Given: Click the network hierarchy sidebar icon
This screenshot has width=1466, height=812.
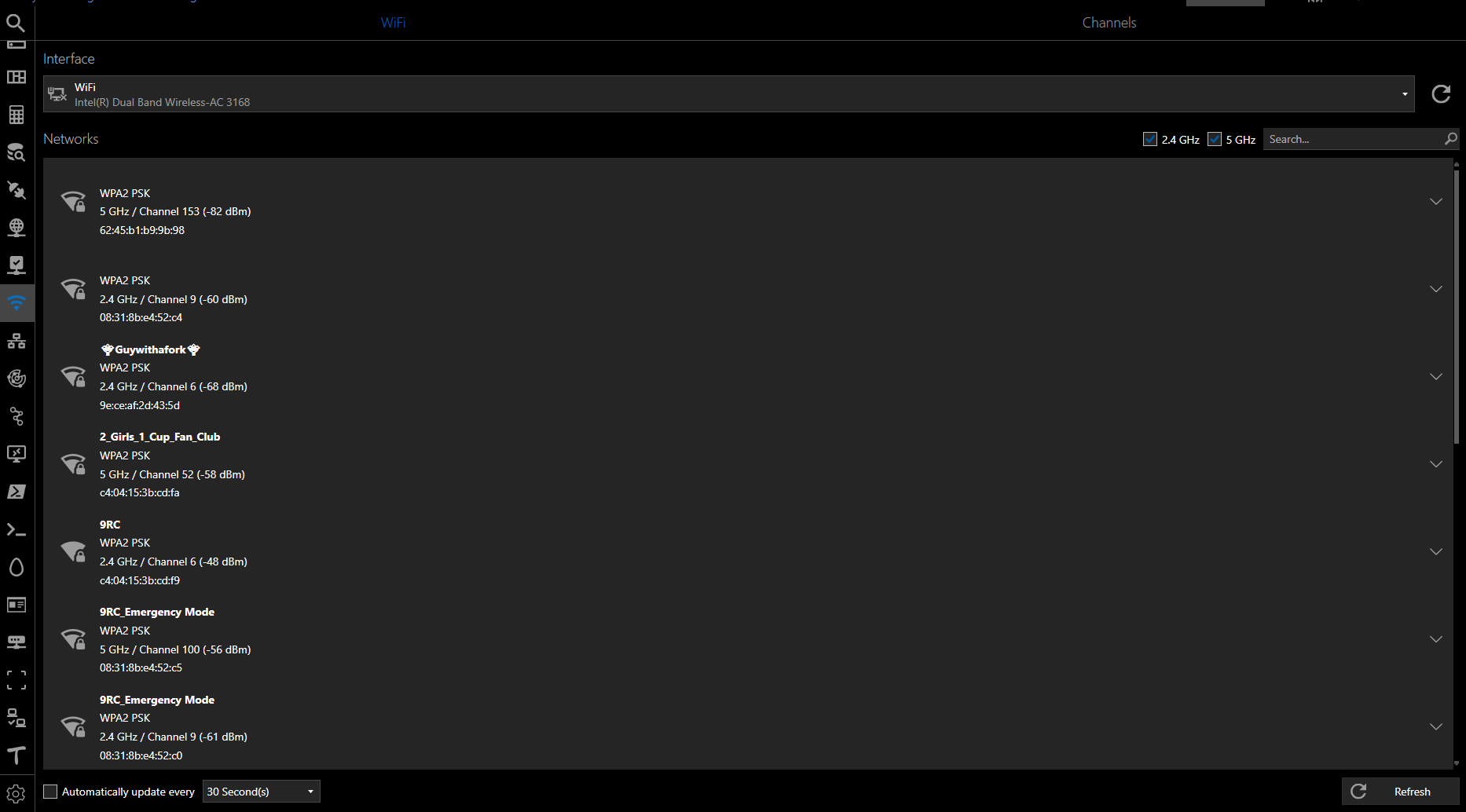Looking at the screenshot, I should [x=16, y=341].
